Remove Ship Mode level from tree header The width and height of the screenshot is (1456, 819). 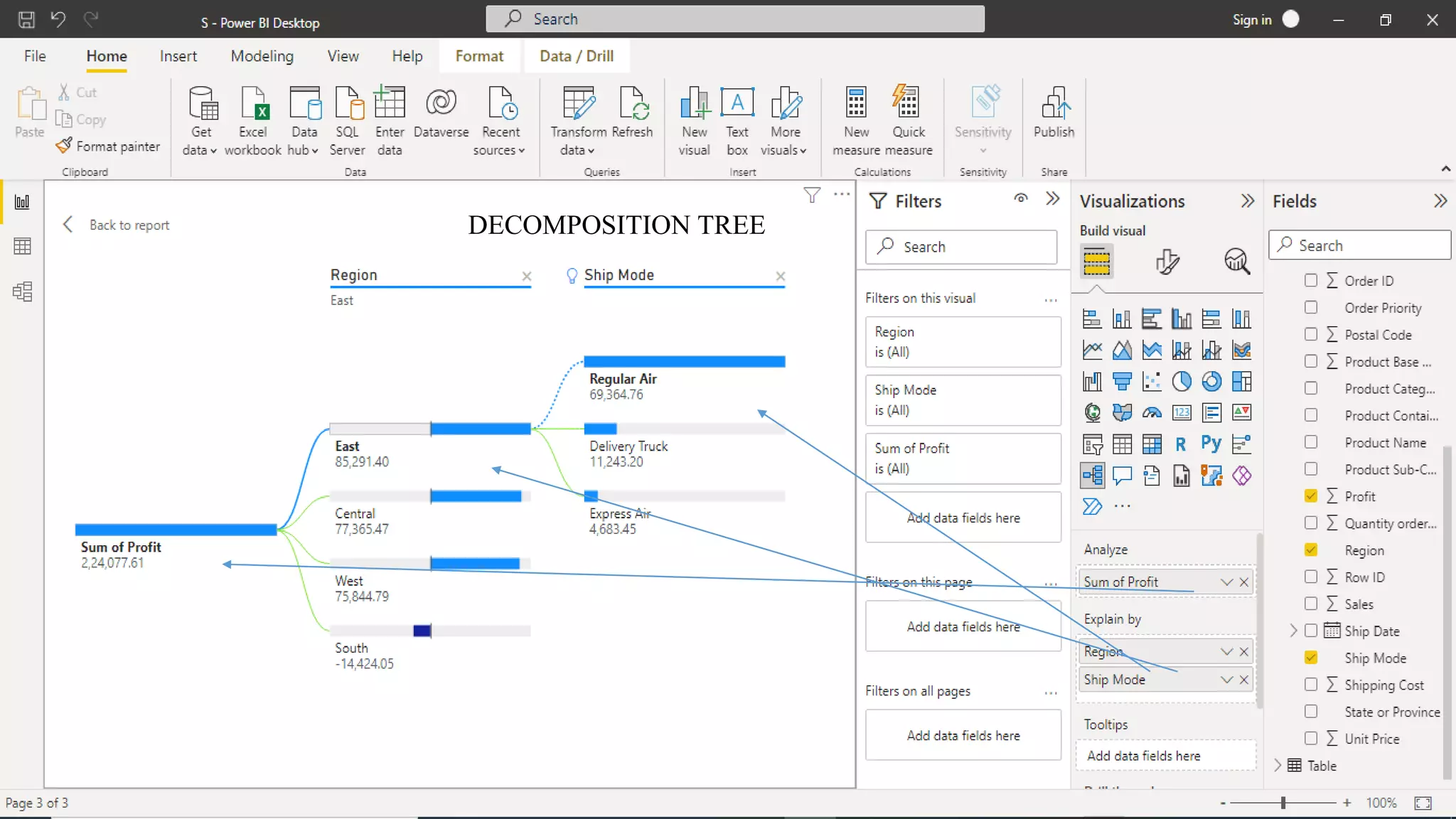781,276
